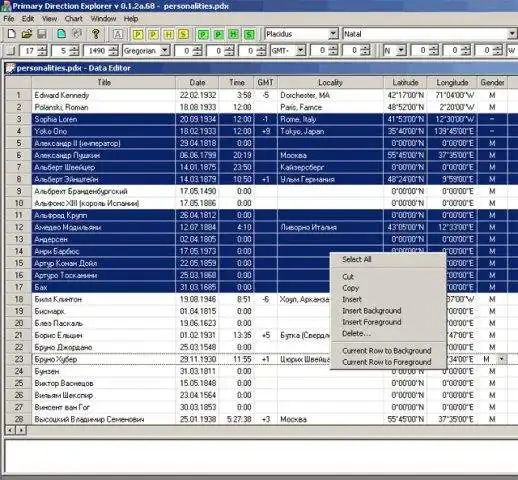Open the GMT- sign dropdown
Image resolution: width=518 pixels, height=480 pixels.
coord(300,51)
